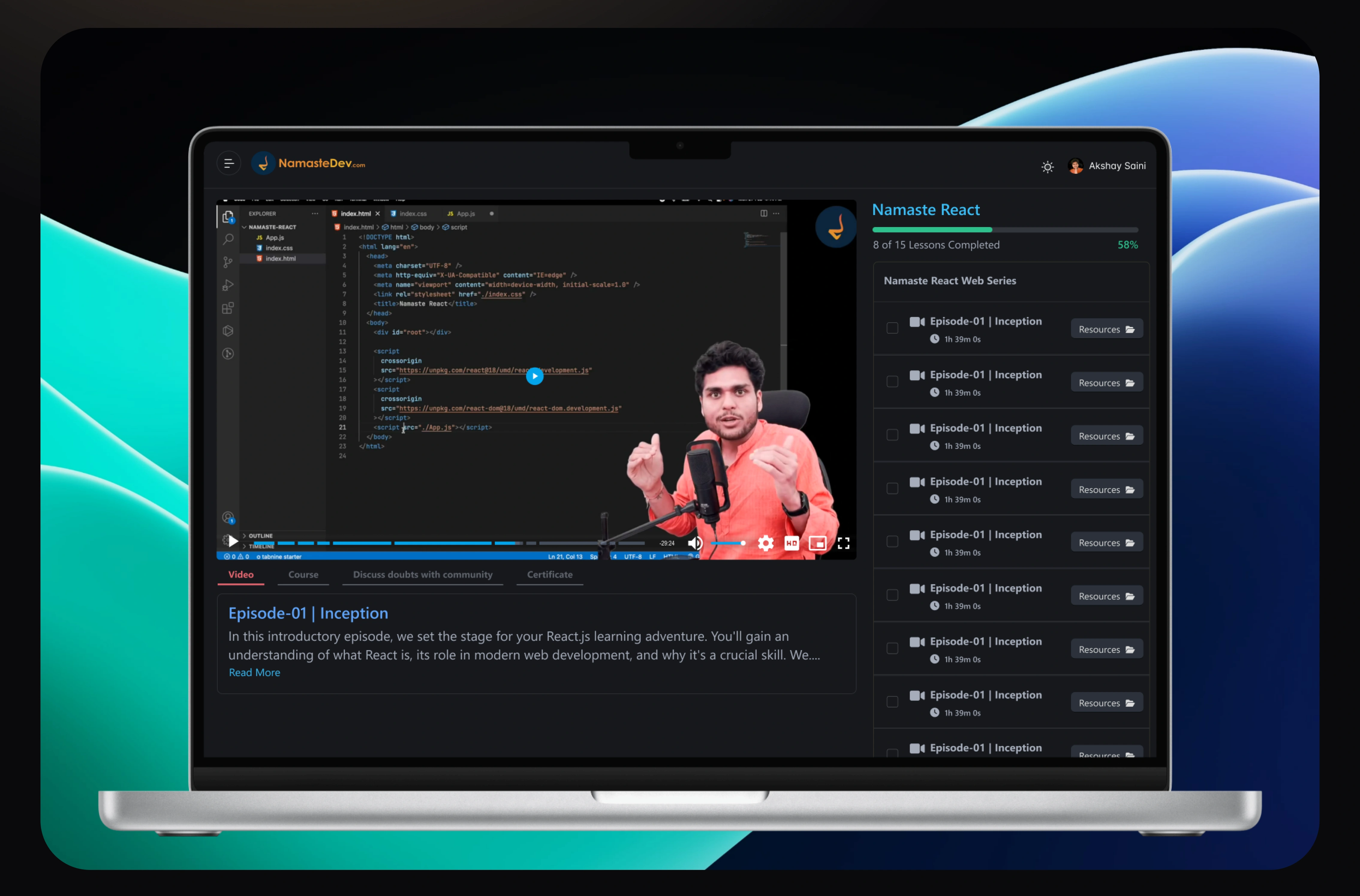
Task: Check the third Episode-01 lesson checkbox
Action: tap(892, 435)
